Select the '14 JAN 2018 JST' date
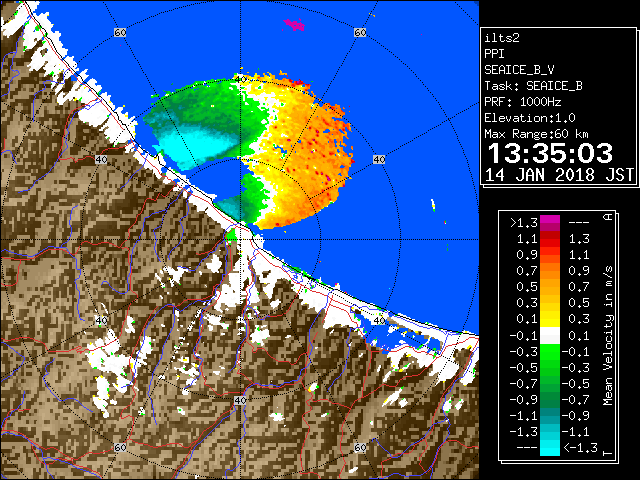 559,175
